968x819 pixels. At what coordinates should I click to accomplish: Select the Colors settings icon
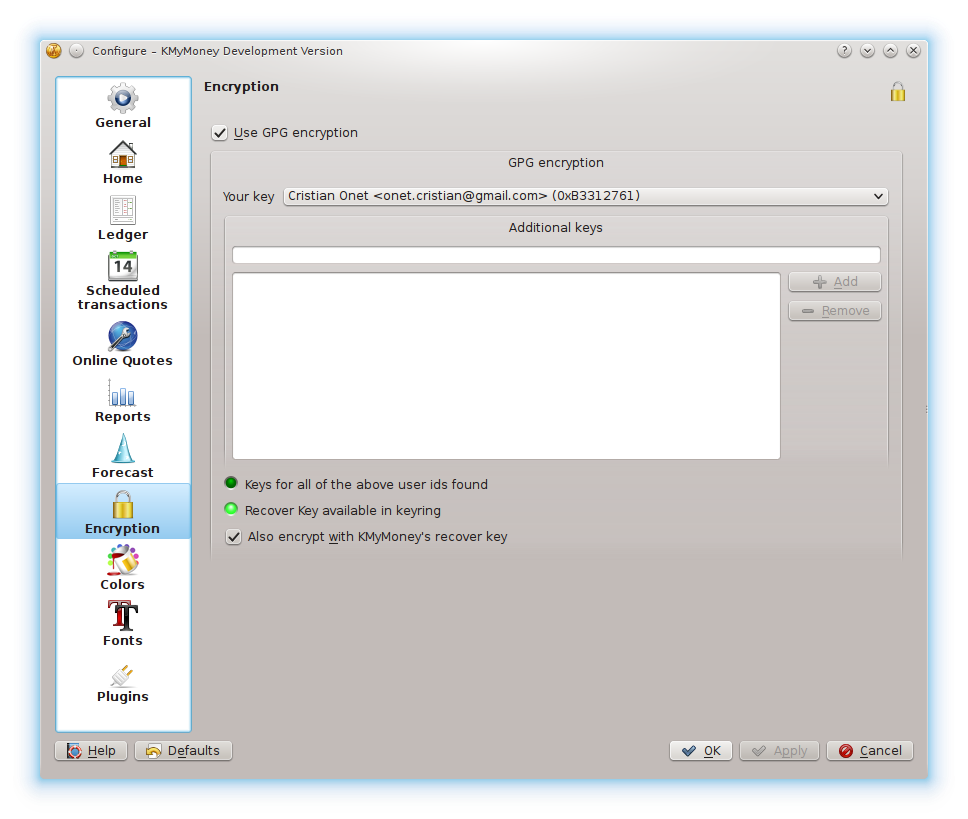123,569
